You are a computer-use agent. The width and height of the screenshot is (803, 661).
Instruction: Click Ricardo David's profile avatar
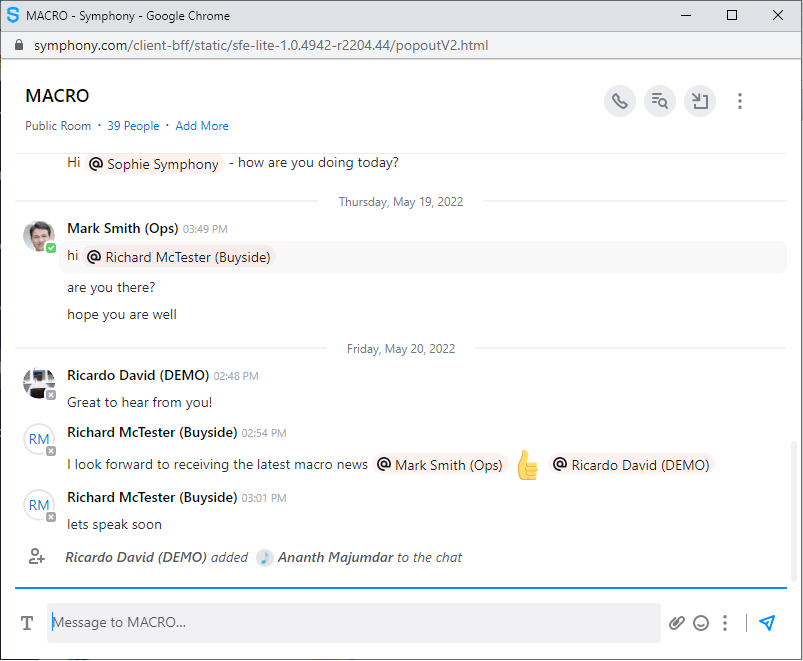coord(39,382)
